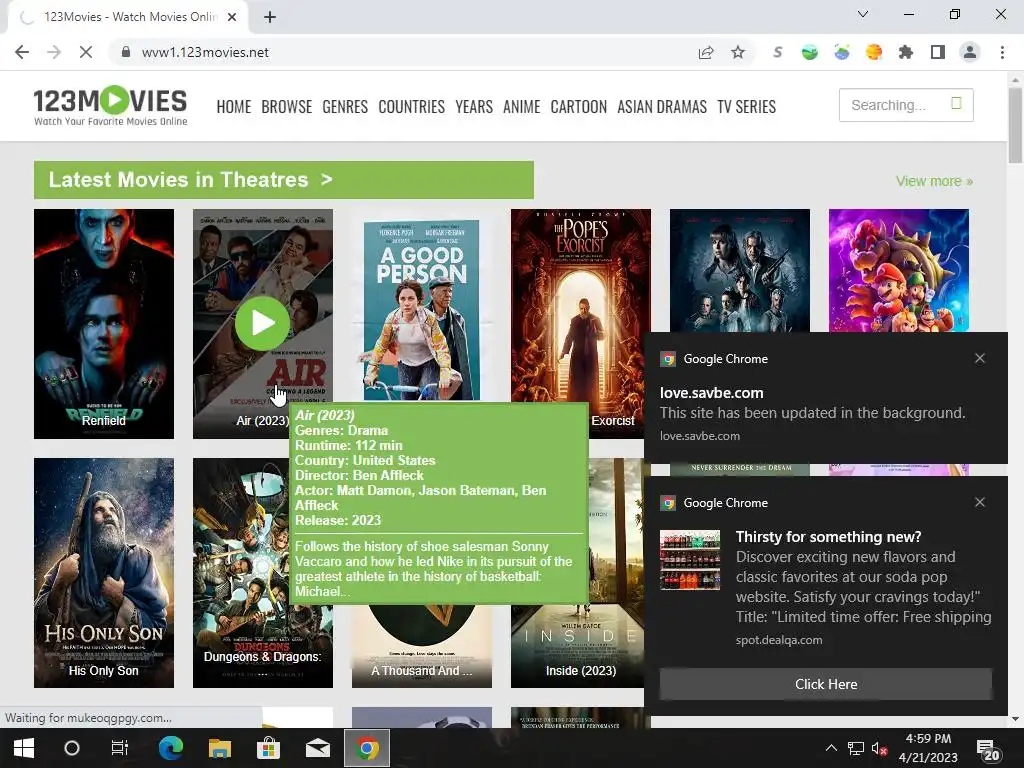This screenshot has height=768, width=1024.
Task: Click love.savbe.com notification title
Action: click(711, 392)
